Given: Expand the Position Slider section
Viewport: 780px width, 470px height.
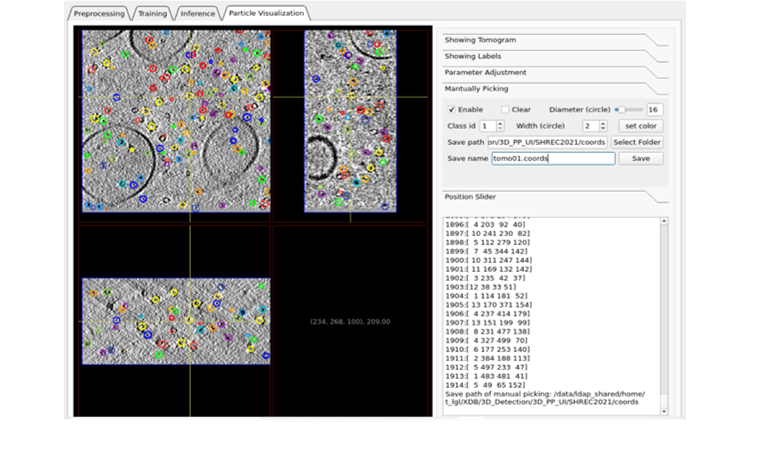Looking at the screenshot, I should click(468, 196).
